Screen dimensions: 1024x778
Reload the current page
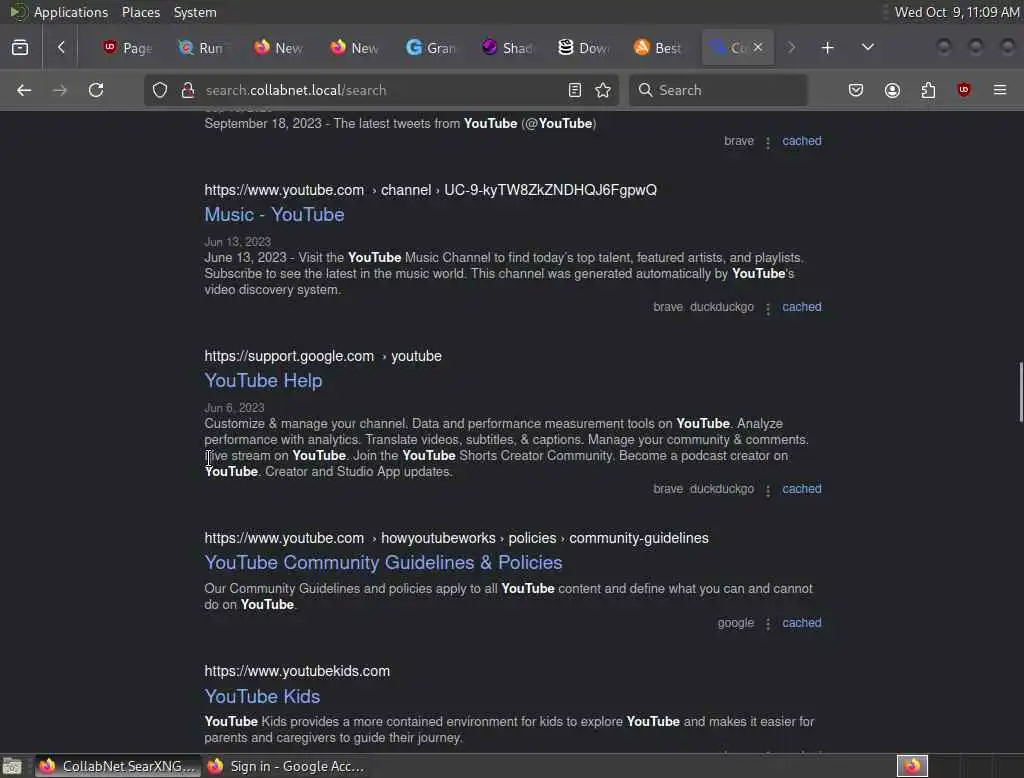[x=96, y=90]
